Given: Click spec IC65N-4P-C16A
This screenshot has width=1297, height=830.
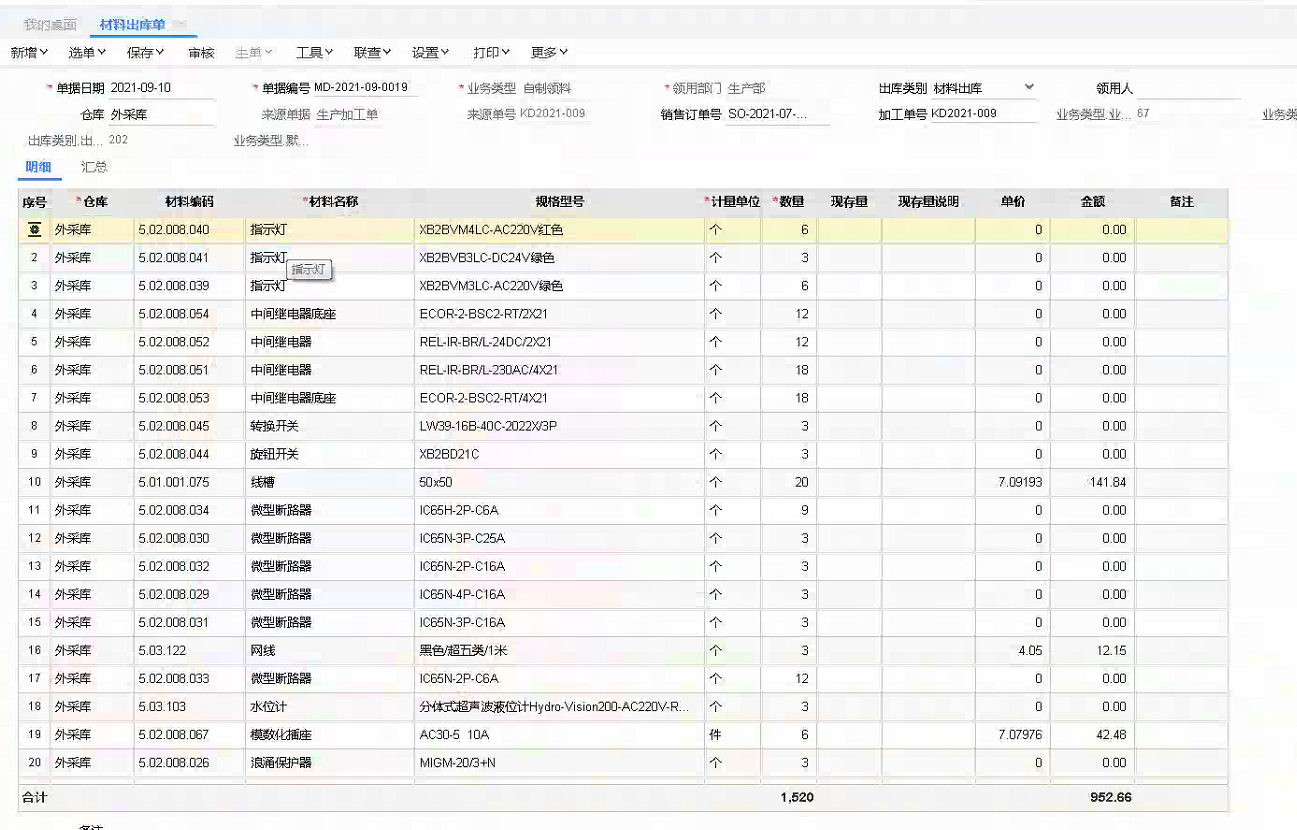Looking at the screenshot, I should coord(559,594).
